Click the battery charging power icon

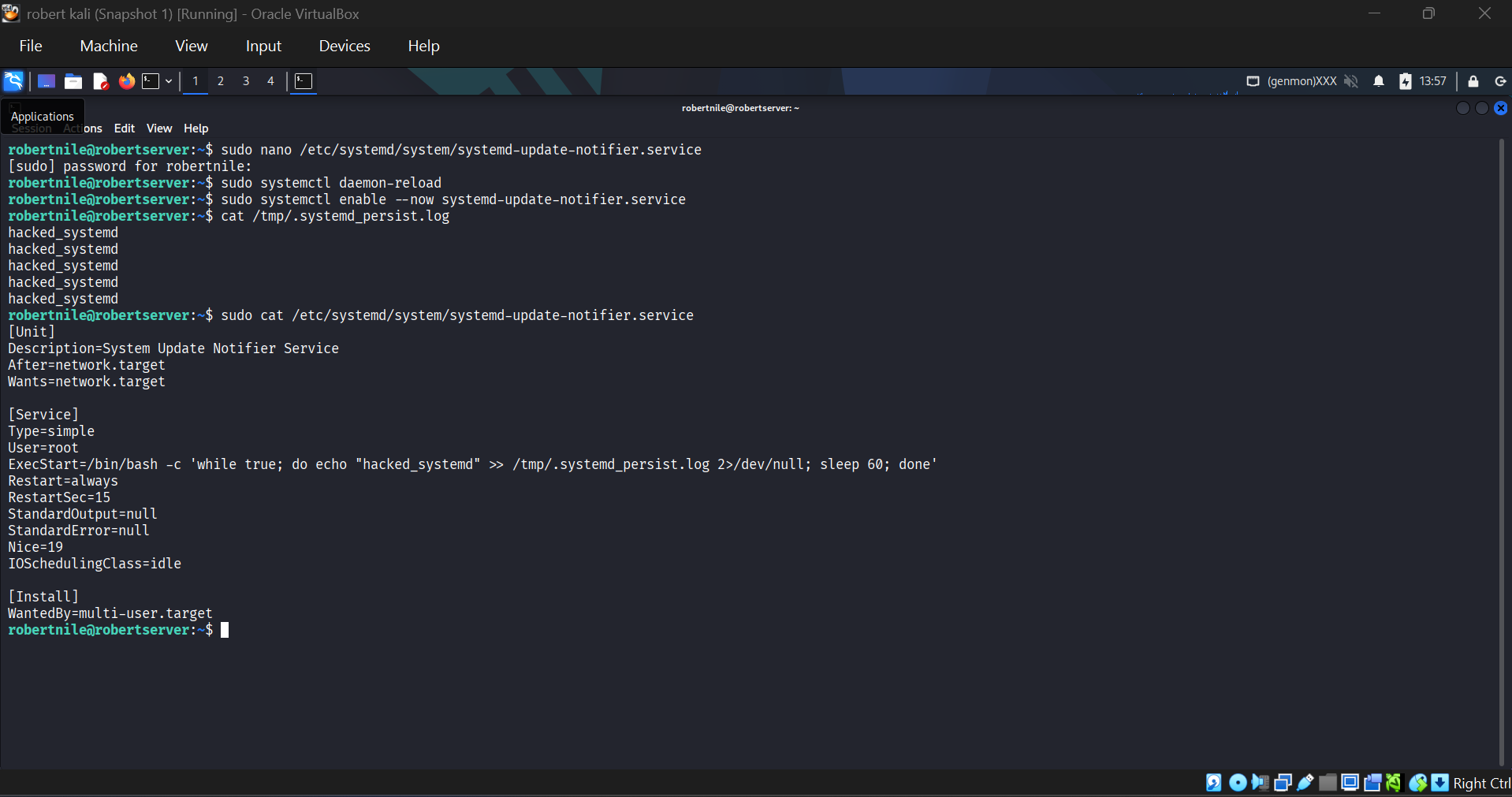[1405, 81]
